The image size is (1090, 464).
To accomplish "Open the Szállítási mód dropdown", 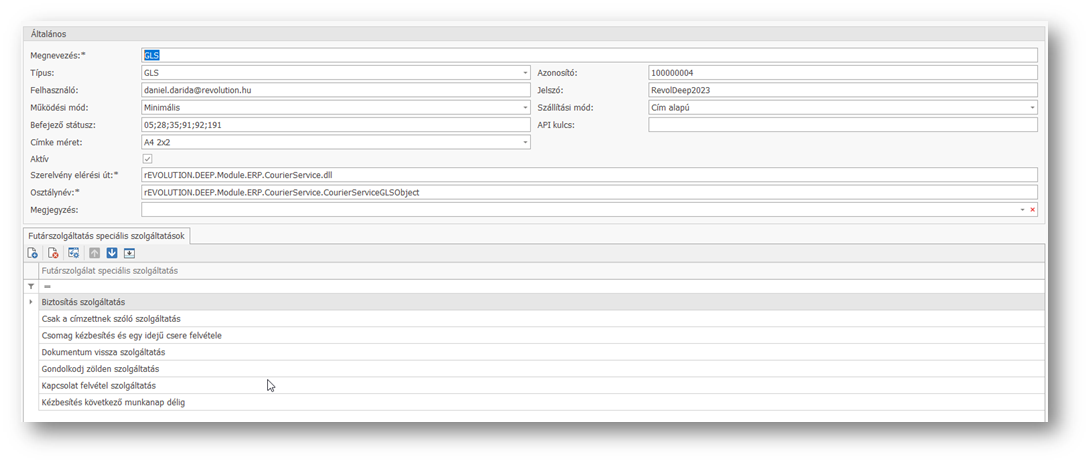I will [1032, 108].
